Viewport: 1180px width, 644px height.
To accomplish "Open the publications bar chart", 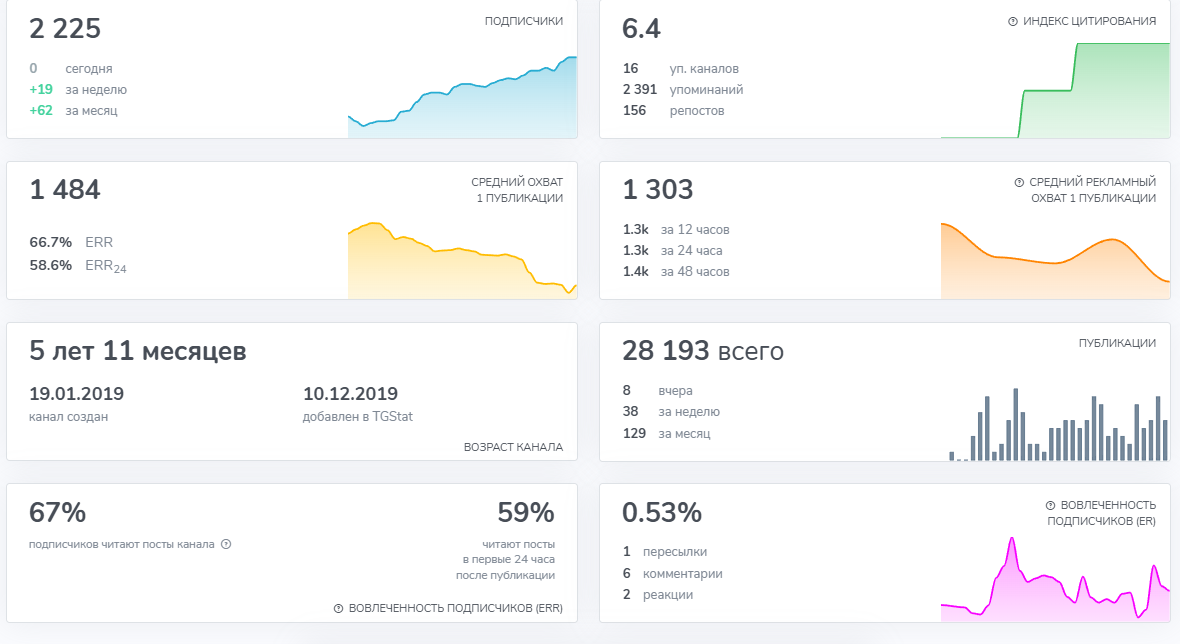I will coord(1058,425).
